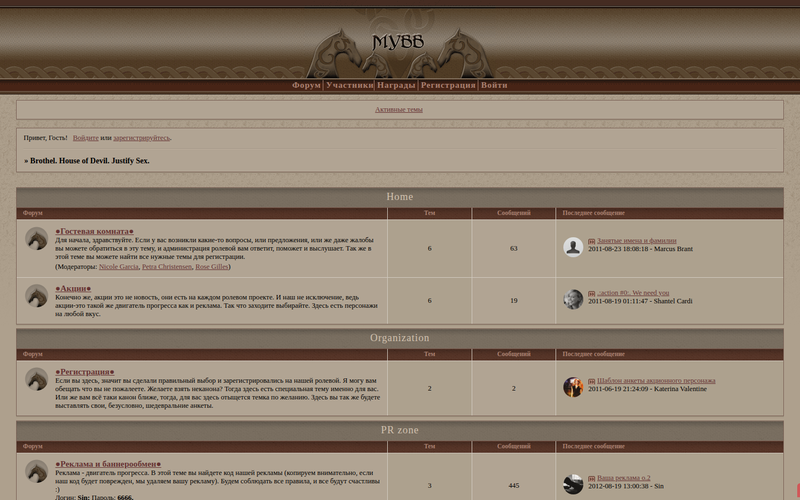Click Войти in the navigation bar
800x500 pixels.
click(x=494, y=86)
